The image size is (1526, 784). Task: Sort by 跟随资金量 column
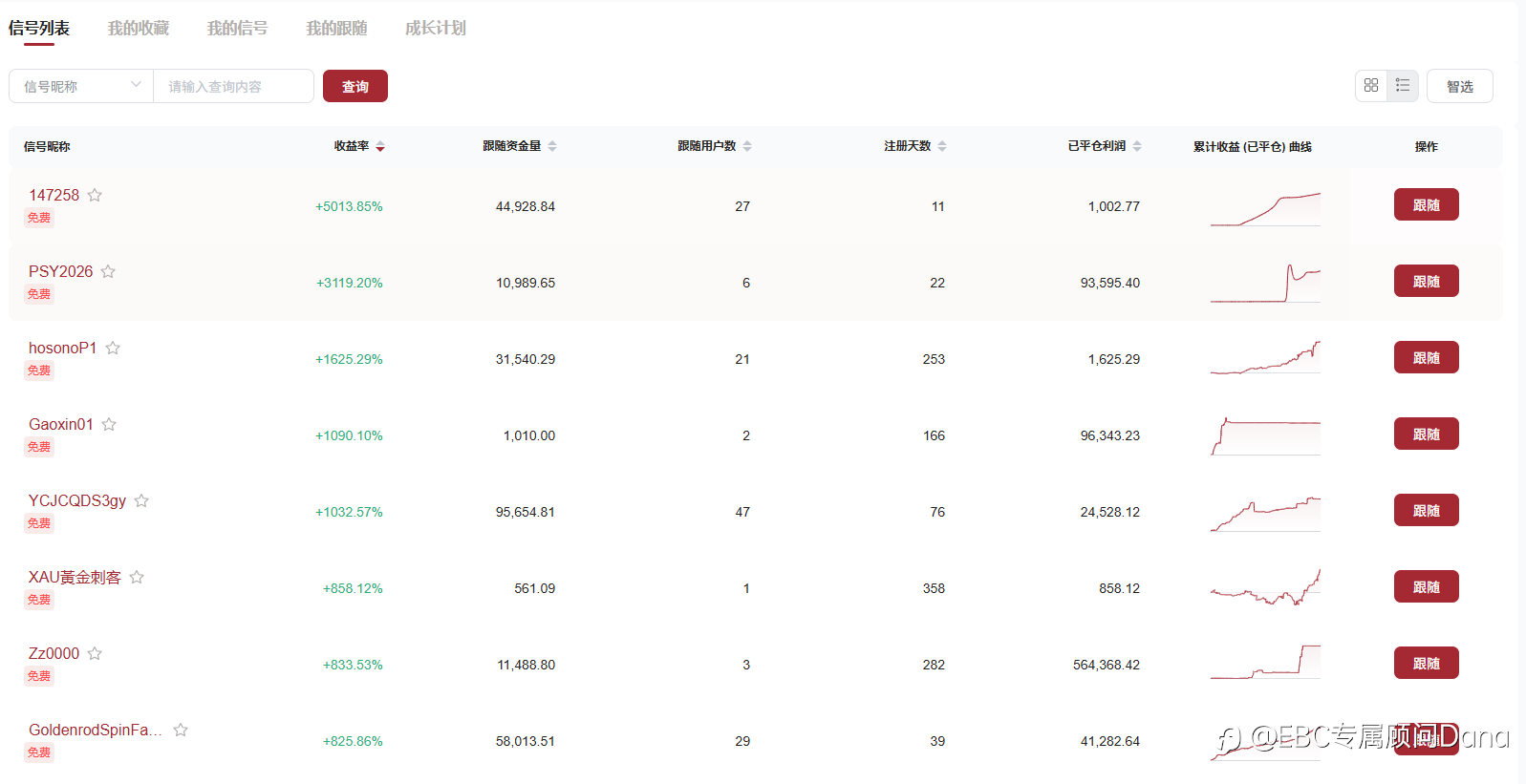tap(552, 146)
